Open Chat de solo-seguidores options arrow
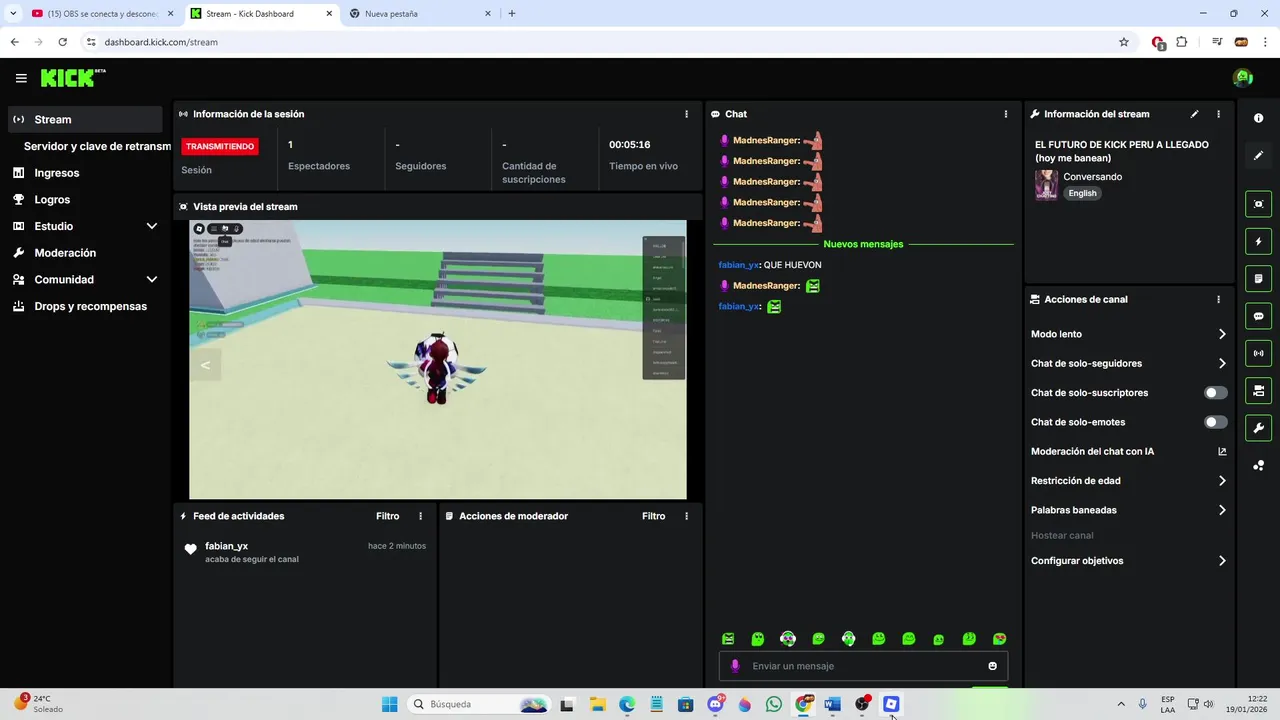Screen dimensions: 1280x720 [x=1222, y=364]
